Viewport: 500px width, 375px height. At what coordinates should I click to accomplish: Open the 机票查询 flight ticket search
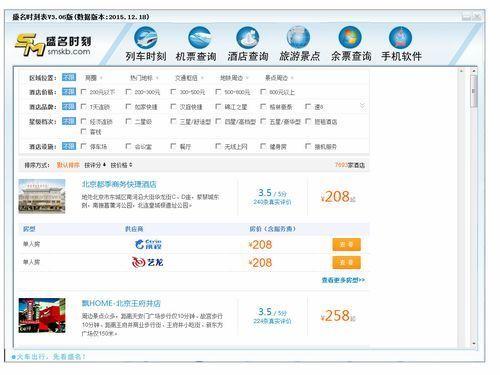pos(196,45)
